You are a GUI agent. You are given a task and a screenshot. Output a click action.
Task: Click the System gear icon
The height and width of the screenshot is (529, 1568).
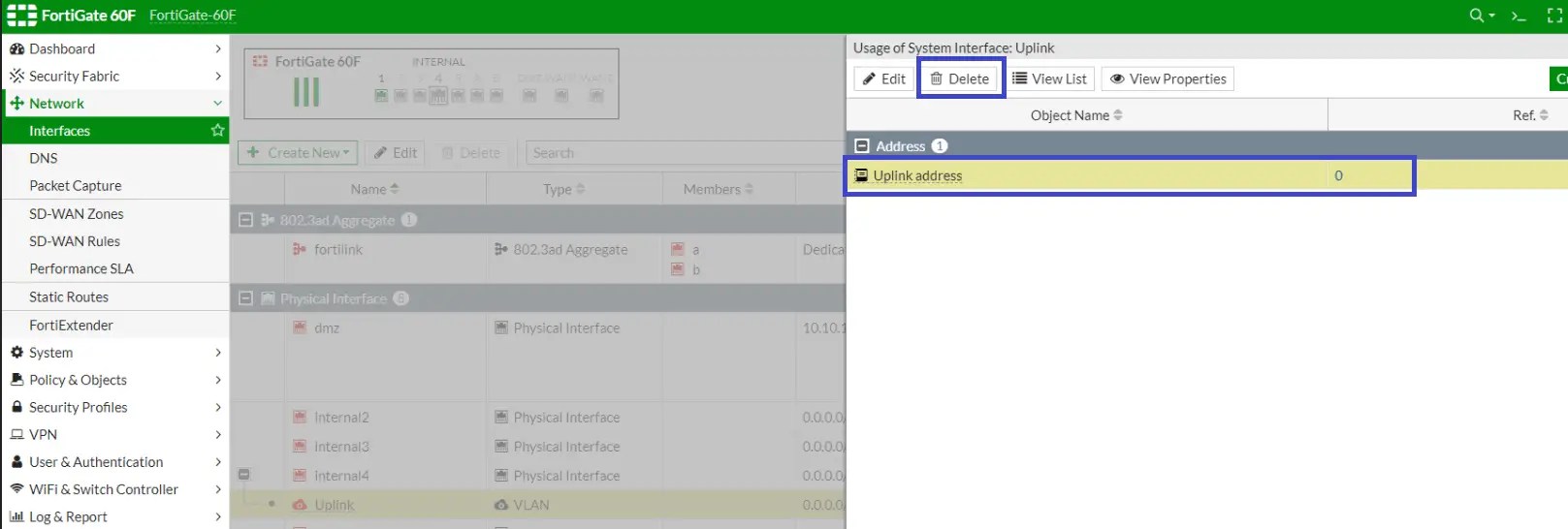pos(16,353)
